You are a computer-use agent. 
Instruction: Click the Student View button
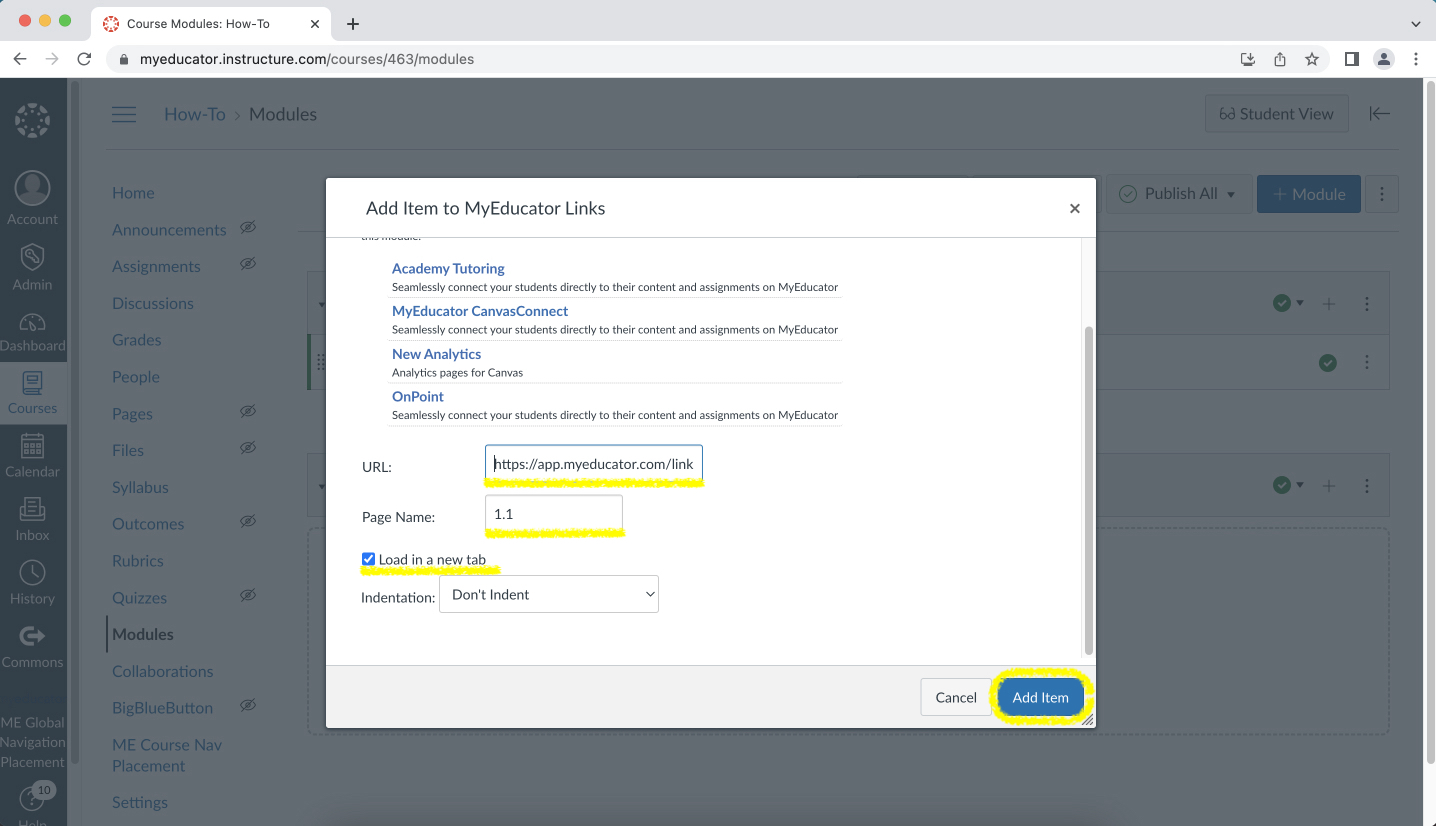(x=1276, y=114)
